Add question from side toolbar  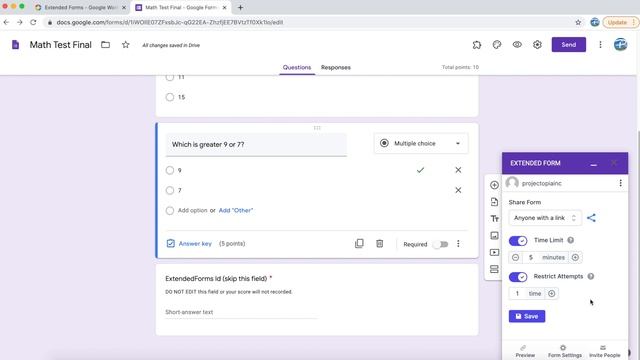[x=494, y=185]
